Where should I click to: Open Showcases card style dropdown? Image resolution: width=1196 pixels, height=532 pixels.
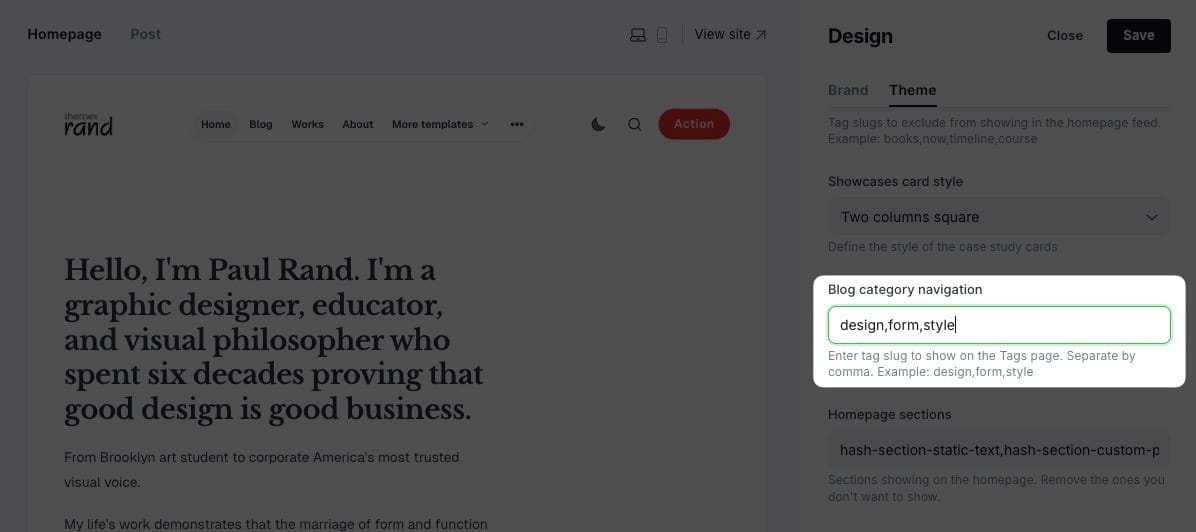tap(998, 217)
